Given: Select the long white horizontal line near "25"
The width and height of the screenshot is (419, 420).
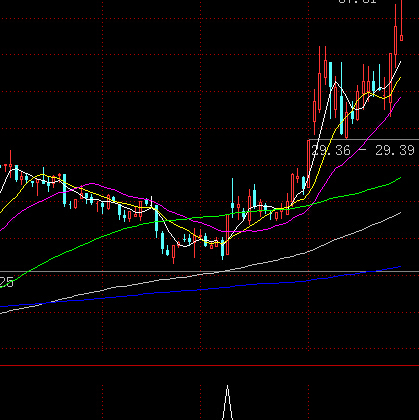Looking at the screenshot, I should (209, 271).
